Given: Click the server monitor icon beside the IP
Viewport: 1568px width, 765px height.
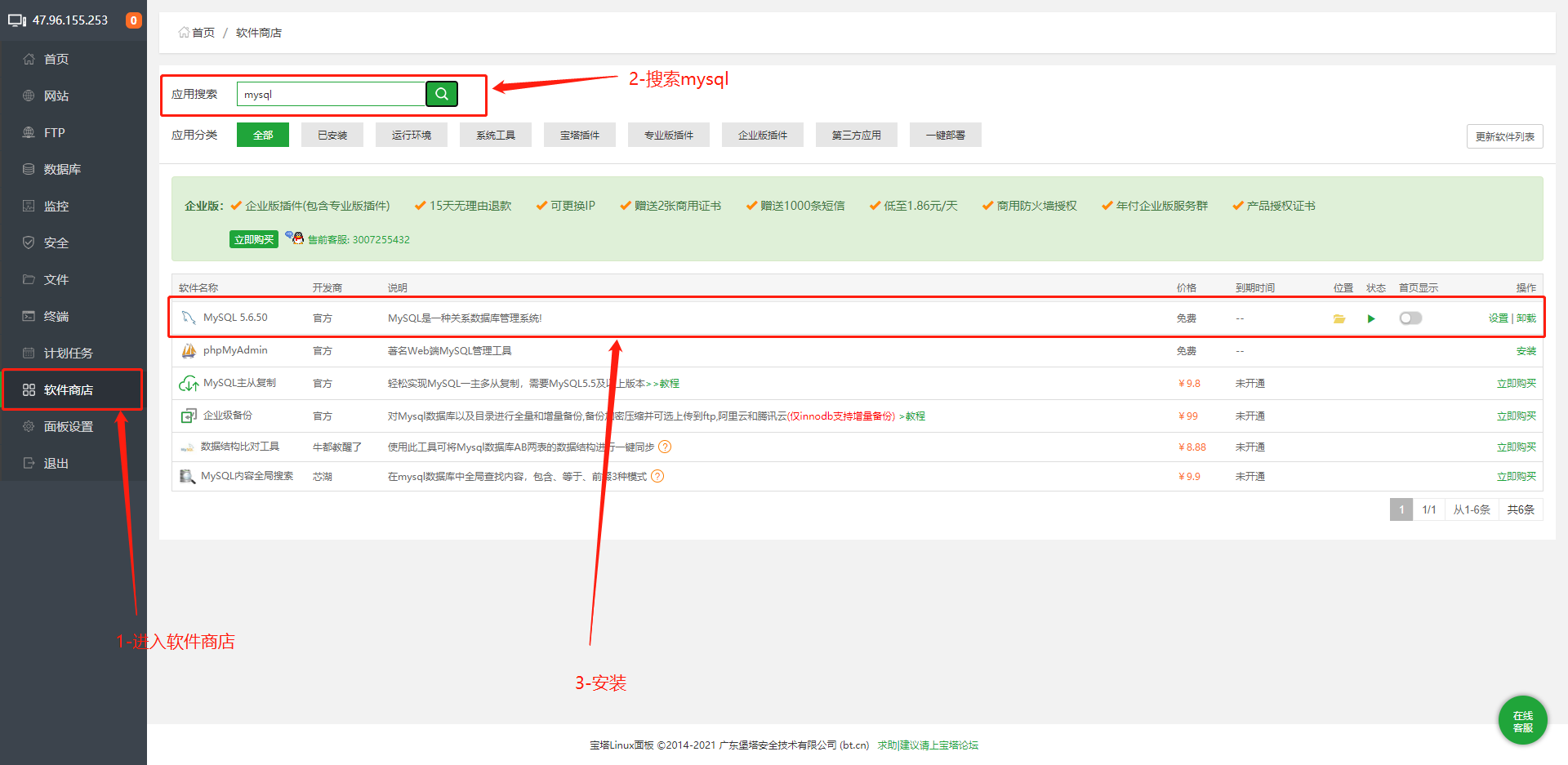Looking at the screenshot, I should (17, 20).
